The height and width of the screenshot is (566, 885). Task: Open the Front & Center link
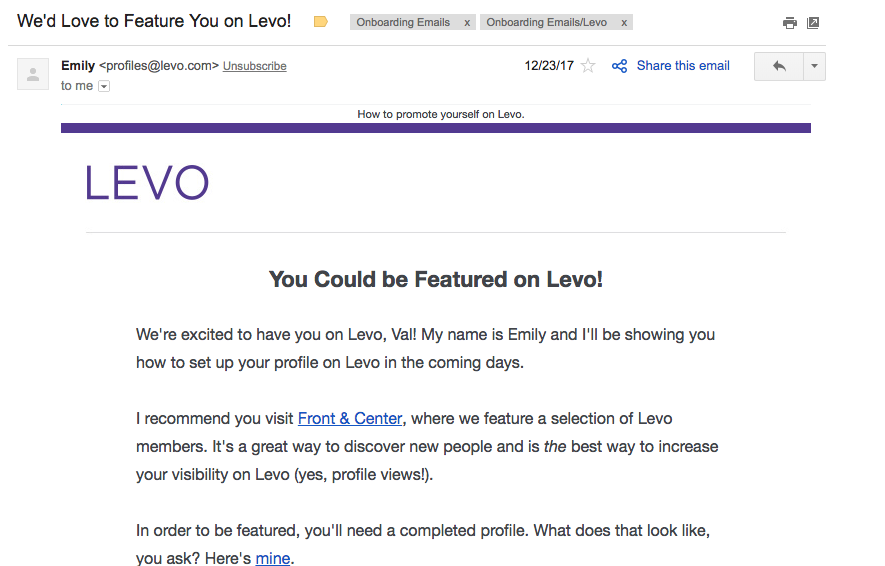click(x=350, y=418)
